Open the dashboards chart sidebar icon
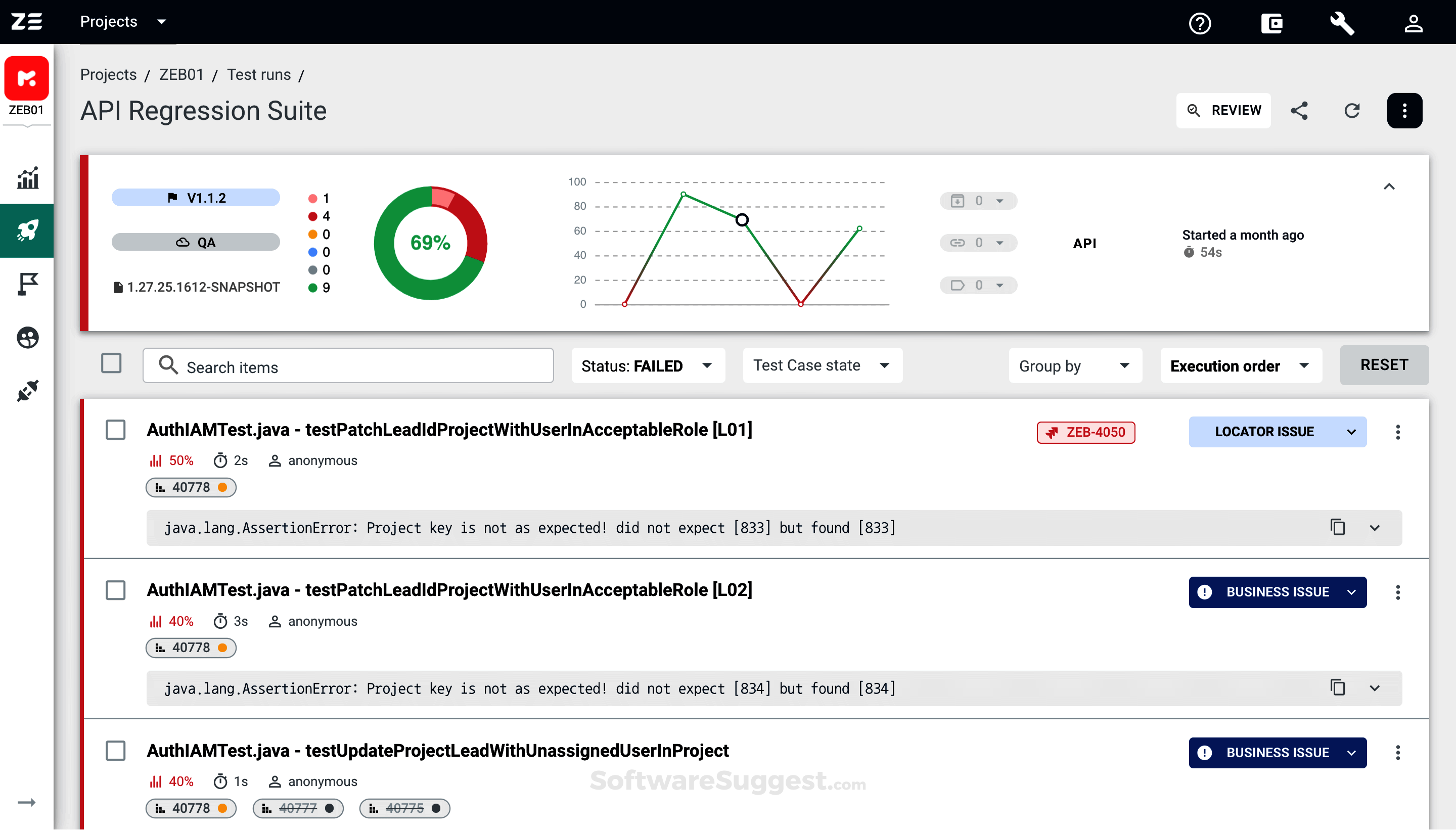 27,178
